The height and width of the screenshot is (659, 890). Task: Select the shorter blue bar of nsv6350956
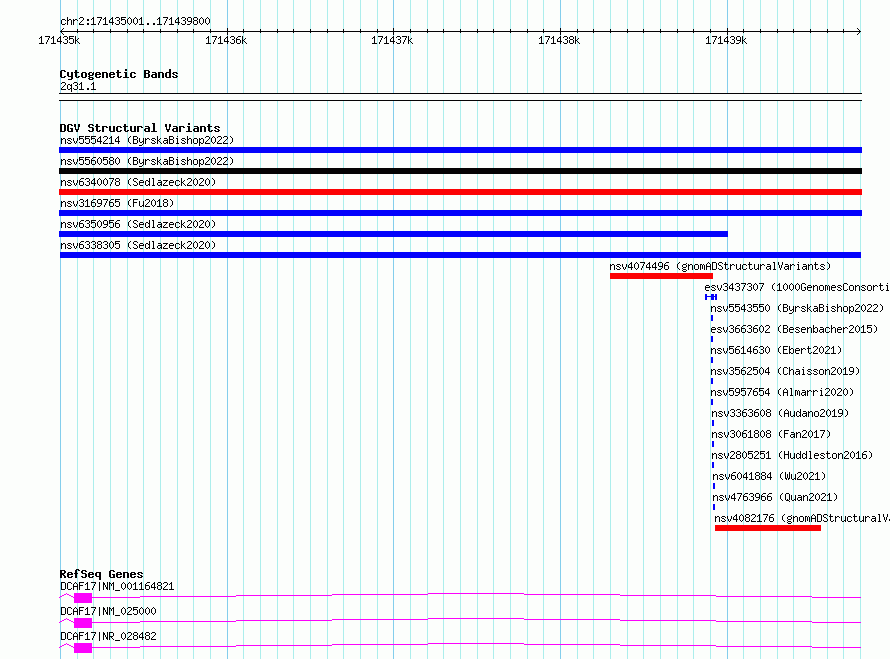point(393,234)
